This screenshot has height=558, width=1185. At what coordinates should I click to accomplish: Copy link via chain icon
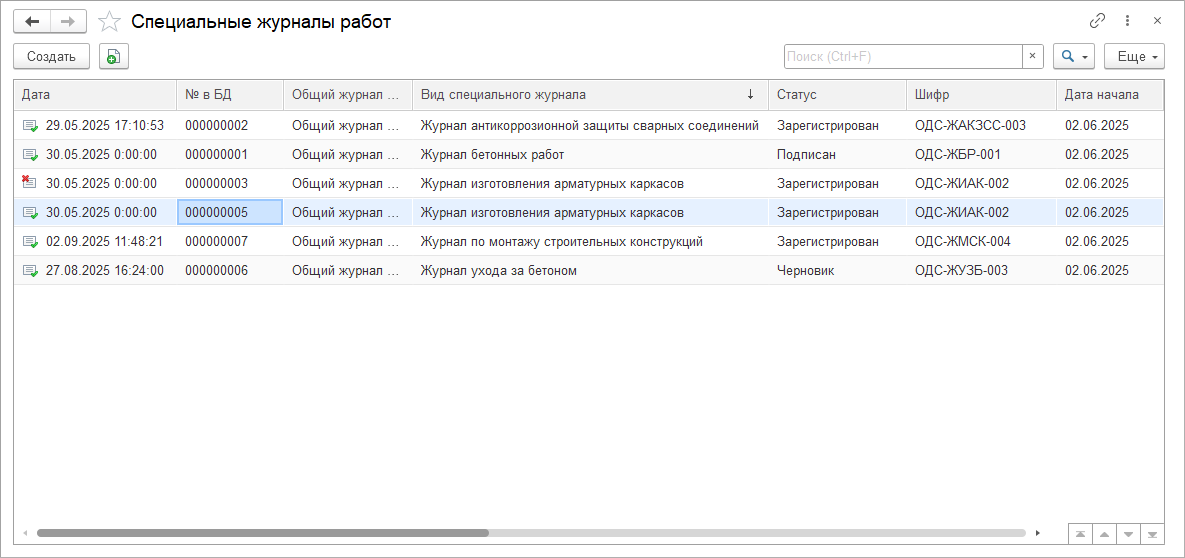click(x=1097, y=21)
